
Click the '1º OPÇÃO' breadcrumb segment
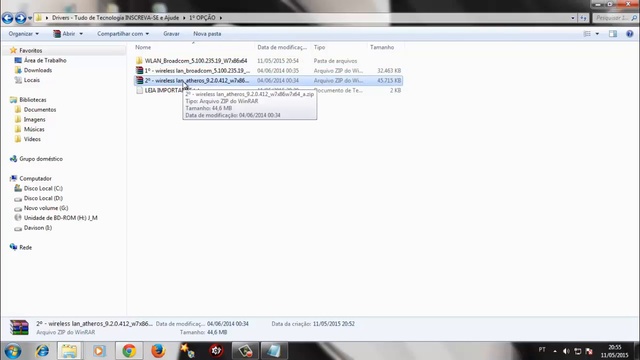pyautogui.click(x=202, y=18)
